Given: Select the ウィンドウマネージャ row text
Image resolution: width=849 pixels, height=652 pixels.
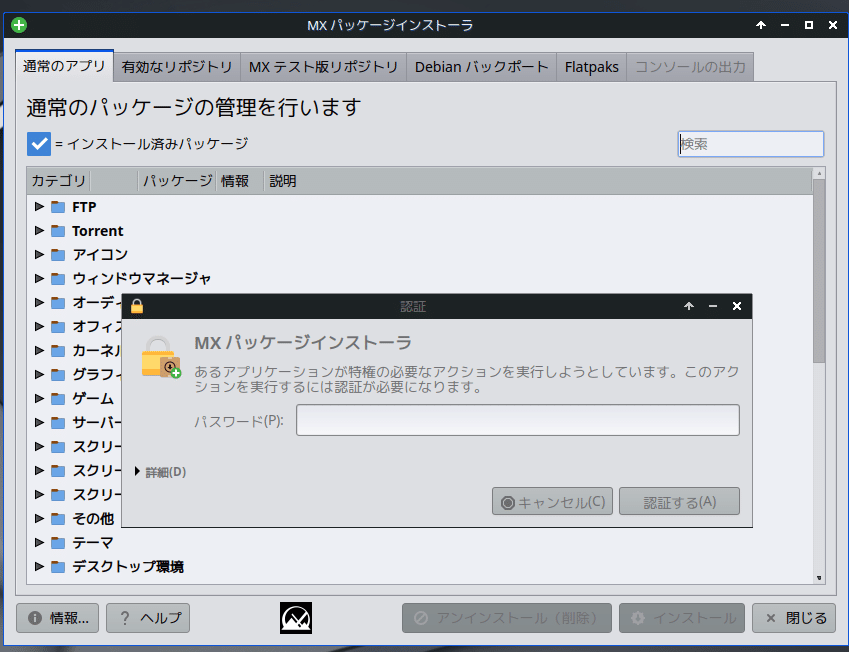Looking at the screenshot, I should (x=141, y=278).
